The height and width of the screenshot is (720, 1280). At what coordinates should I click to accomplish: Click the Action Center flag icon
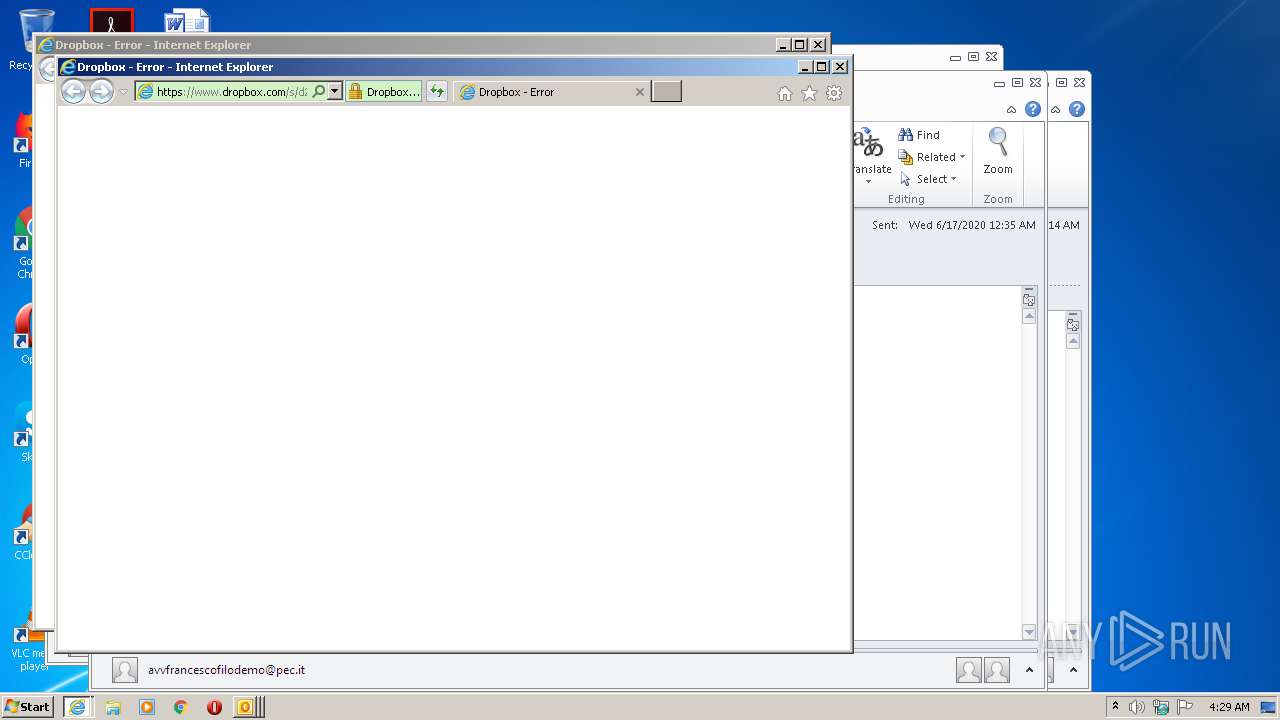pyautogui.click(x=1185, y=706)
